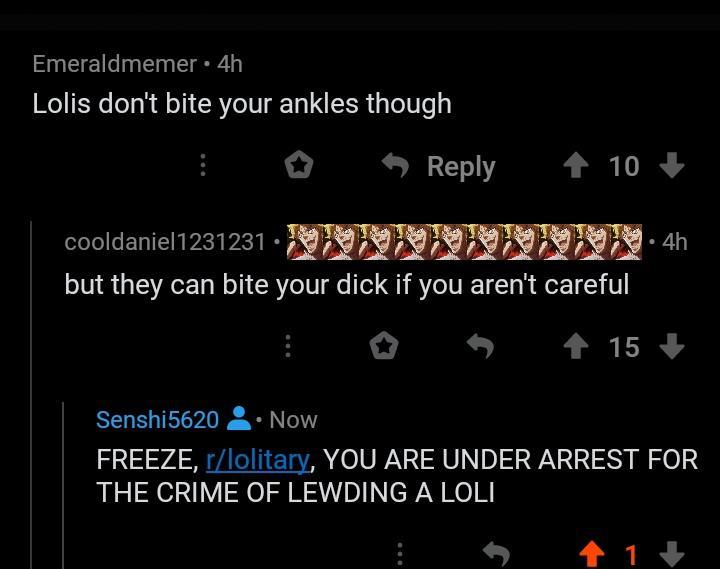
Task: Downvote Senshi5620's comment
Action: 672,554
